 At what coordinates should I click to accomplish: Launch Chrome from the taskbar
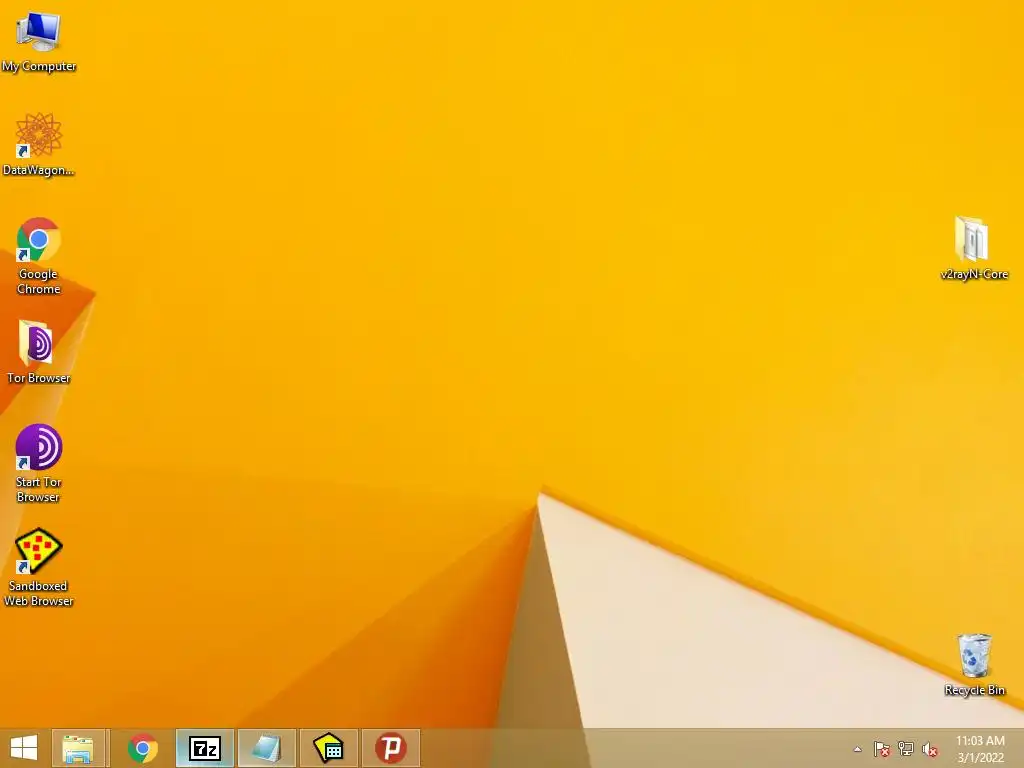click(142, 748)
